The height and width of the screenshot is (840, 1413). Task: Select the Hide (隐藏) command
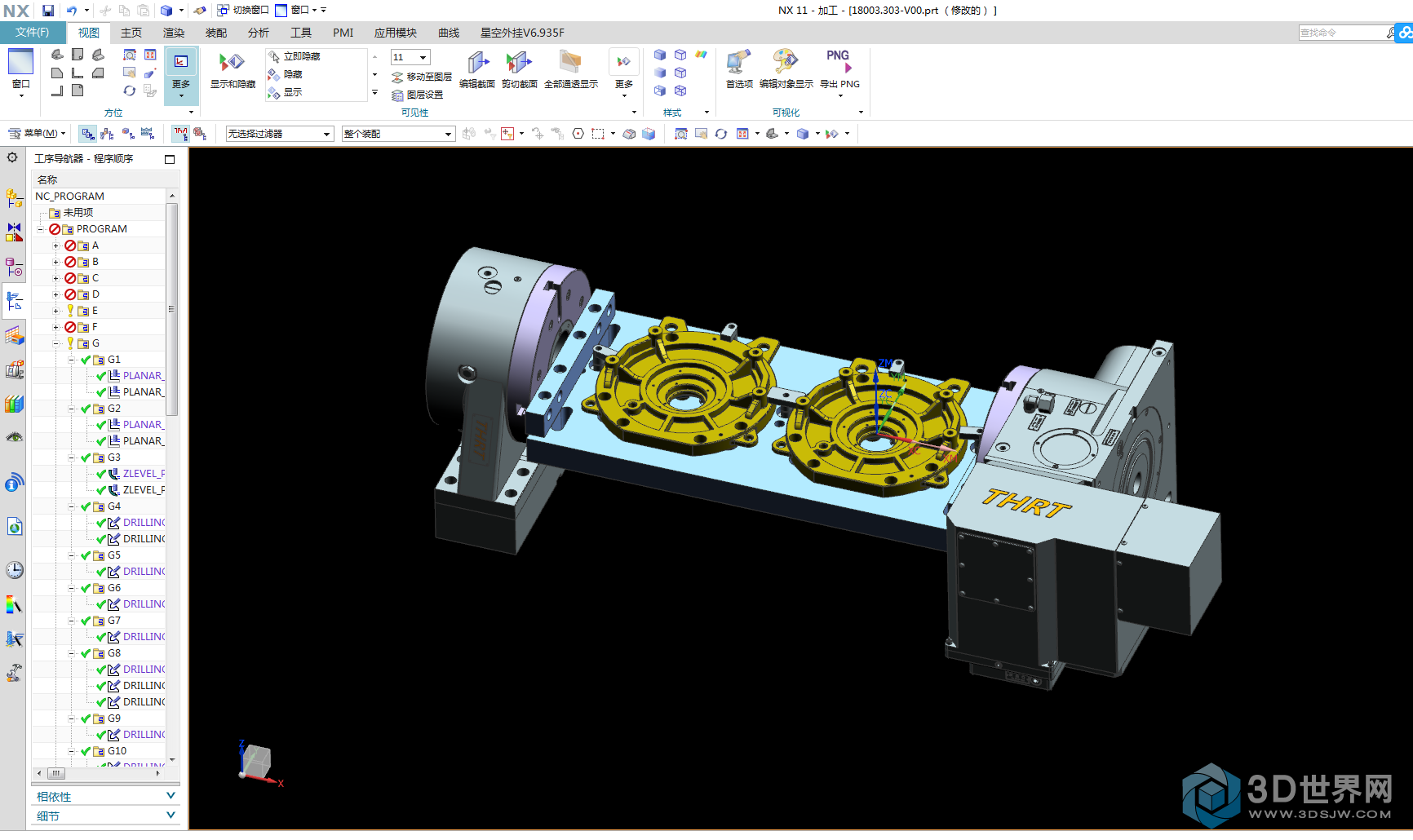pos(286,74)
